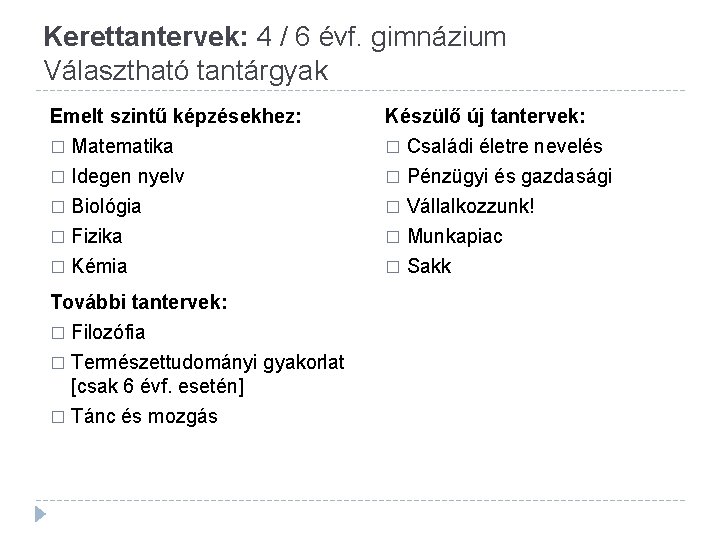Check the Matematika checkbox
Viewport: 720px width, 540px height.
pyautogui.click(x=58, y=147)
